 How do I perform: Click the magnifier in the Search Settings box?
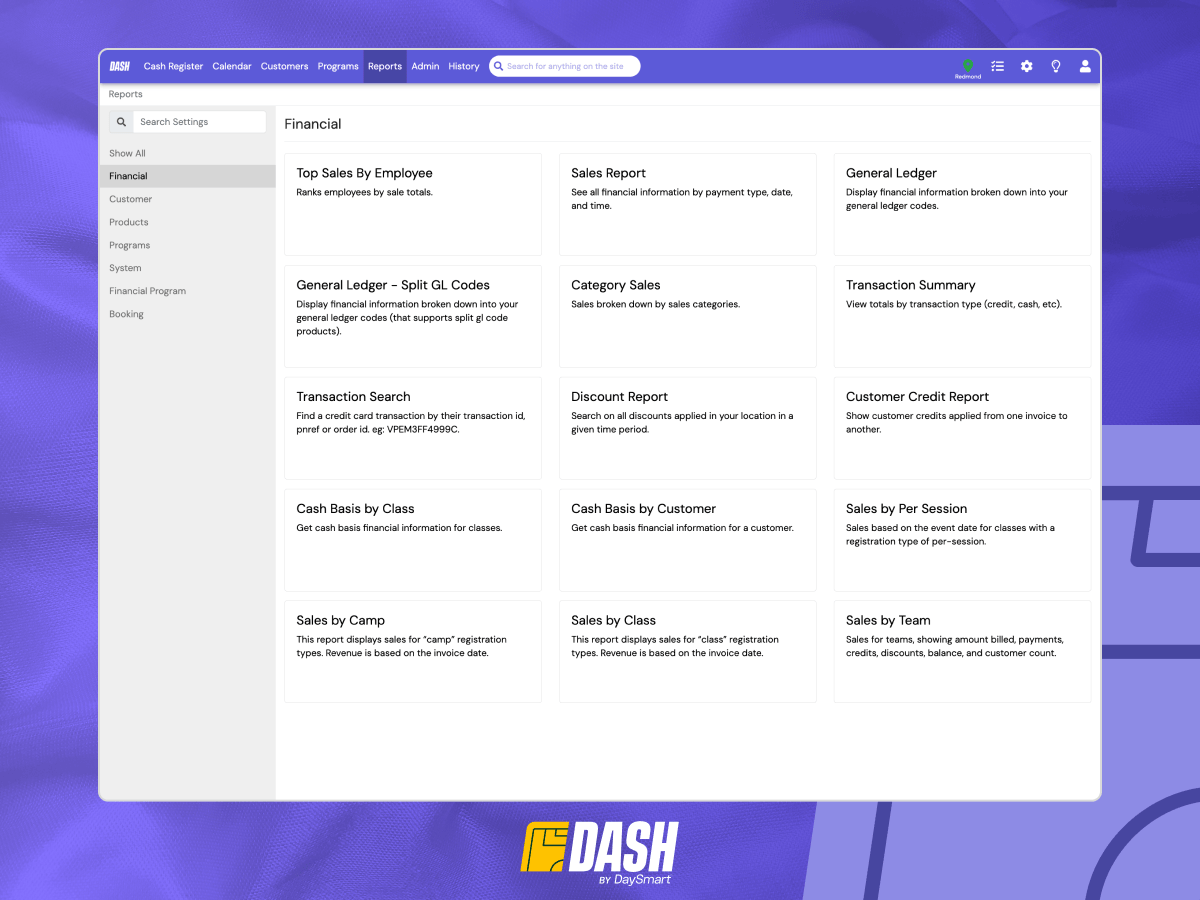tap(121, 121)
